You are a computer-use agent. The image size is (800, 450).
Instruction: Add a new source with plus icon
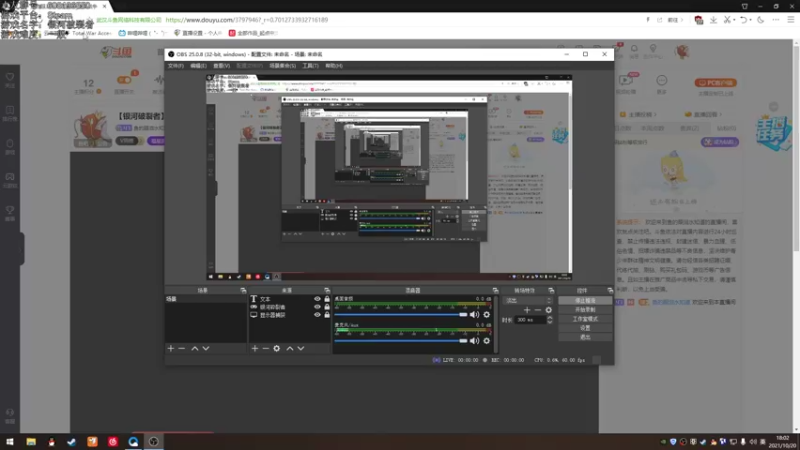tap(255, 348)
